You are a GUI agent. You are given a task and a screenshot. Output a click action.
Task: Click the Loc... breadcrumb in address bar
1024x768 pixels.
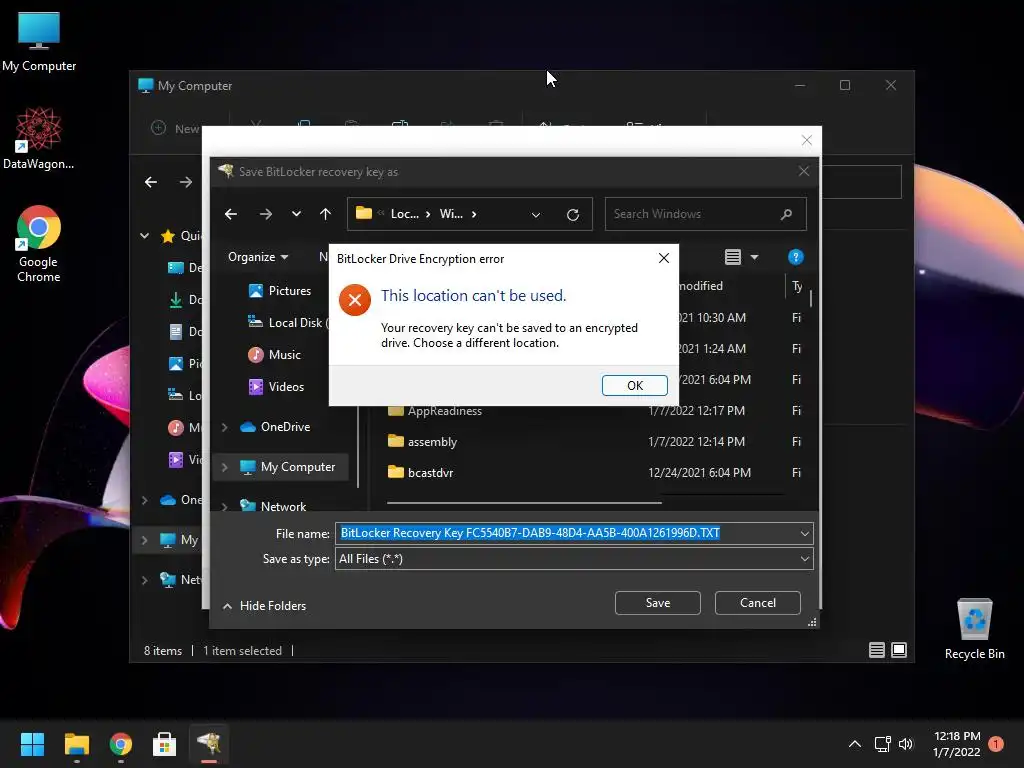click(x=404, y=214)
